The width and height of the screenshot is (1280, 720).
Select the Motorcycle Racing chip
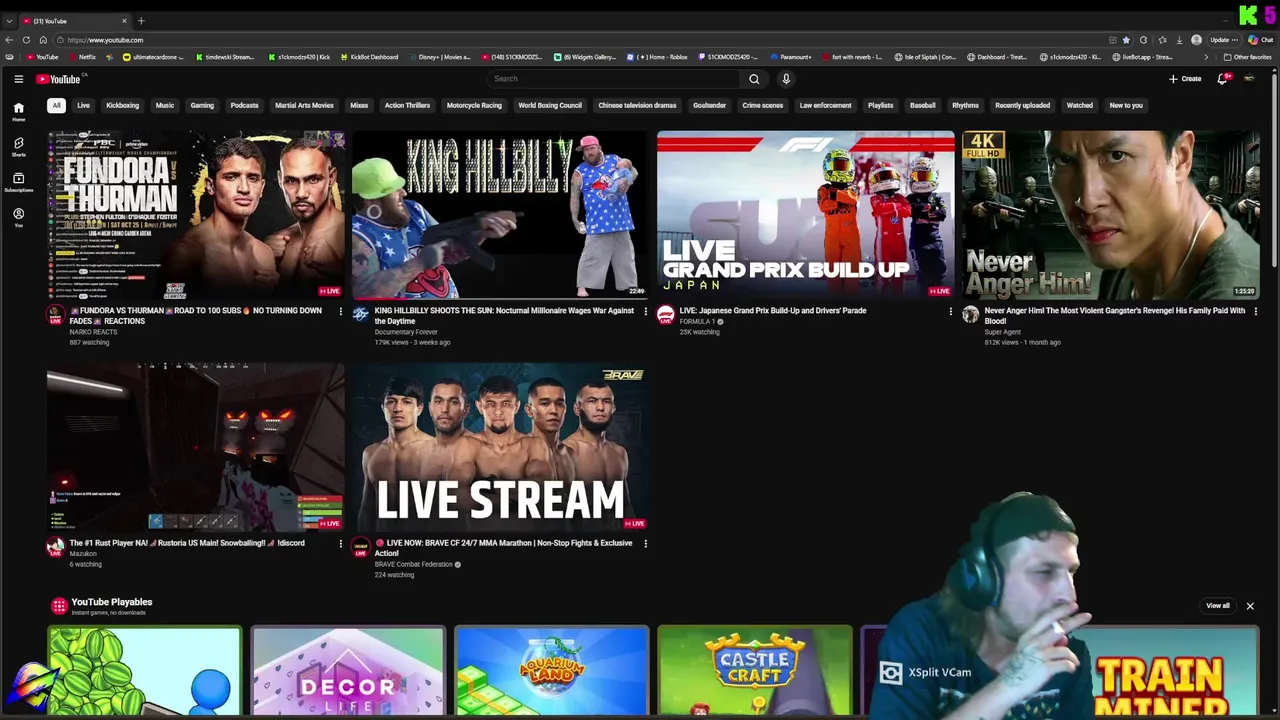[474, 105]
